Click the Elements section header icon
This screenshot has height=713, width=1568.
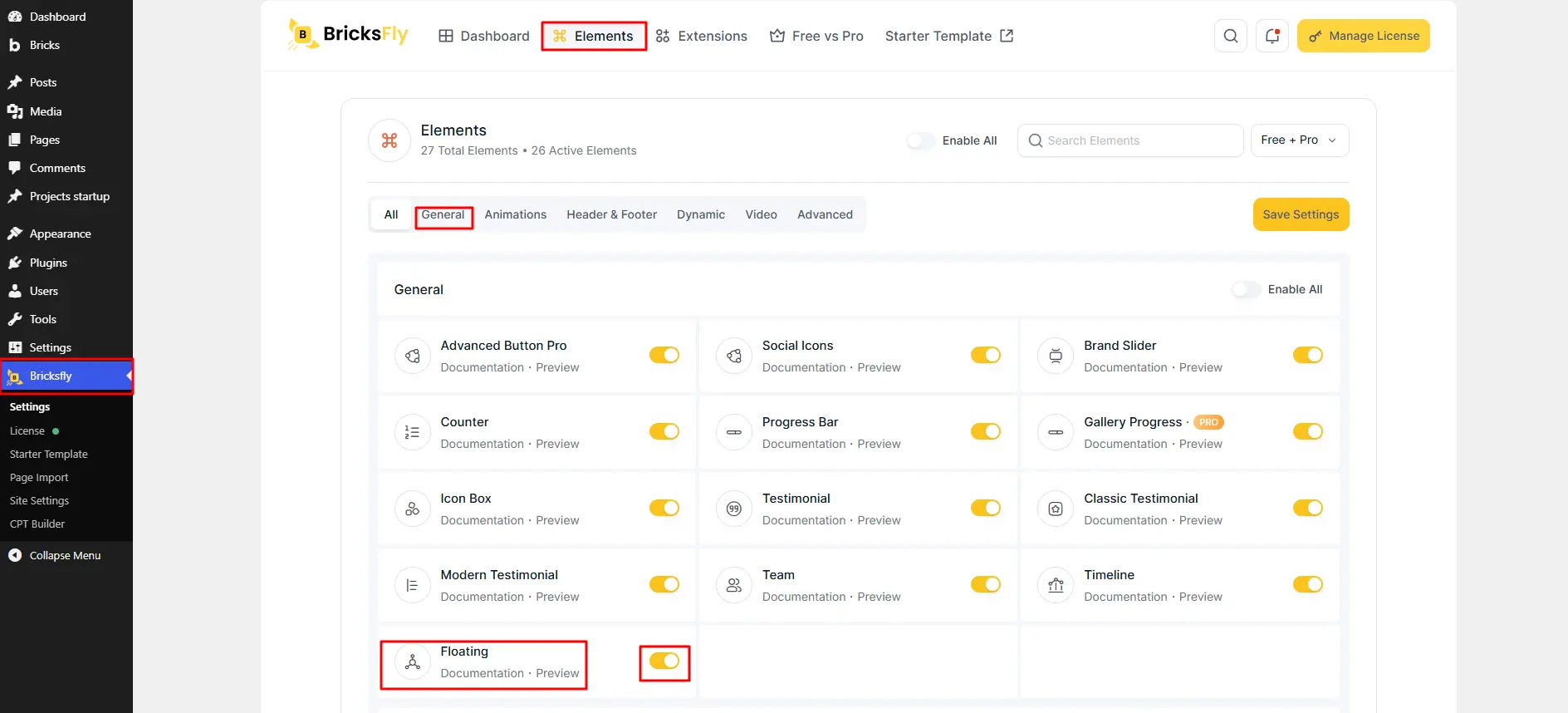[x=390, y=140]
